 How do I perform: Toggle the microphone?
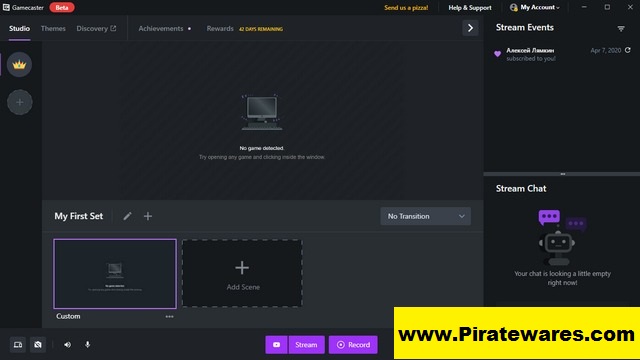(87, 344)
